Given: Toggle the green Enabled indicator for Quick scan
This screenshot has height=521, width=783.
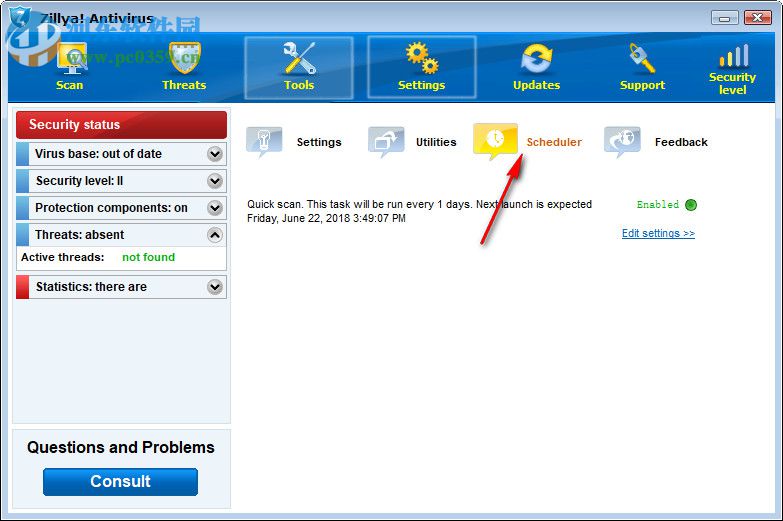Looking at the screenshot, I should [x=691, y=205].
